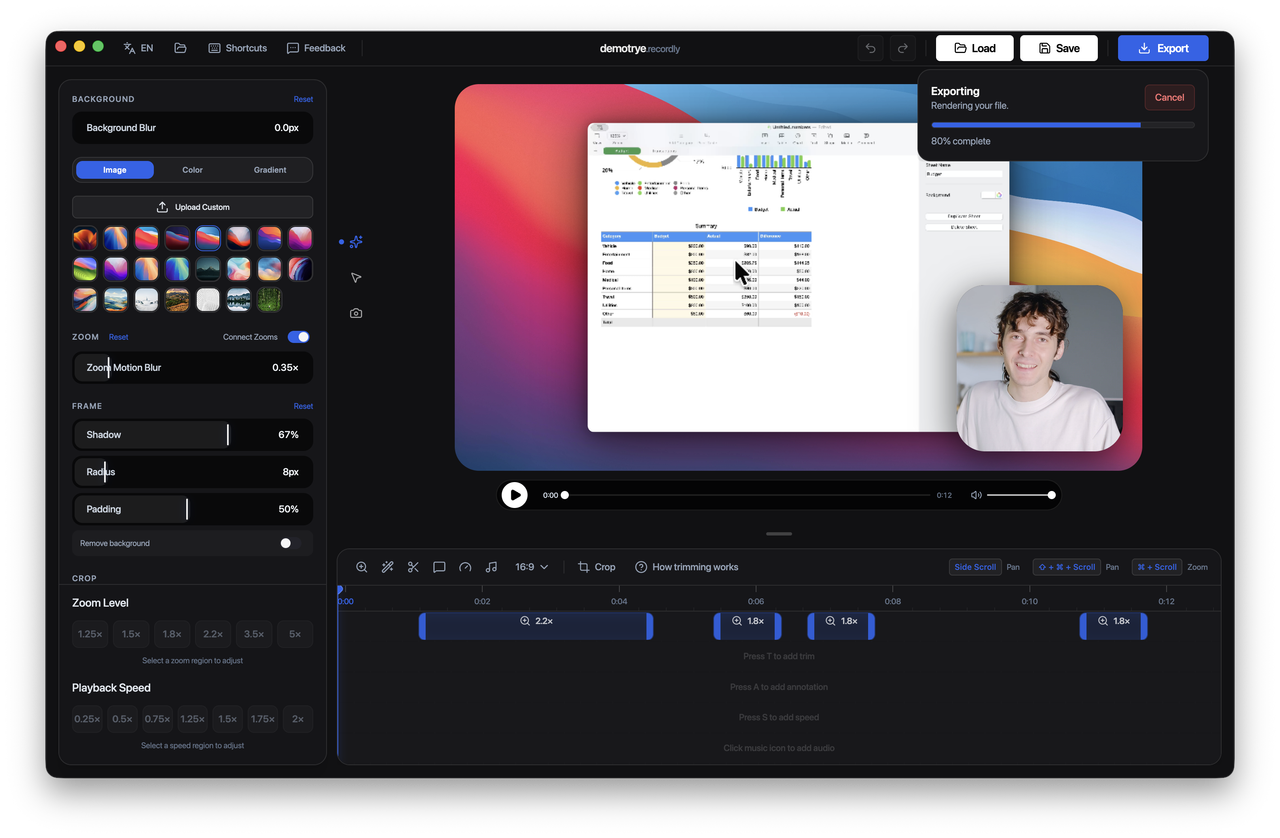Switch background type to Color tab

point(192,169)
